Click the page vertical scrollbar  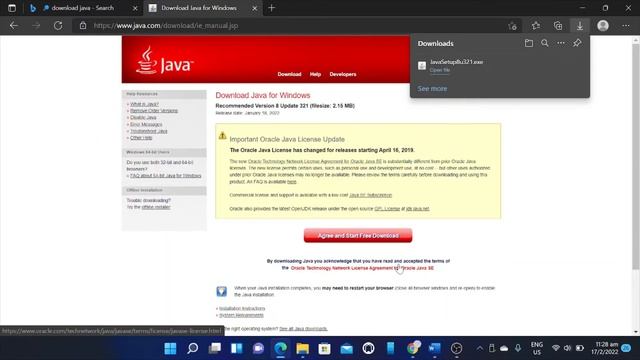tap(636, 157)
